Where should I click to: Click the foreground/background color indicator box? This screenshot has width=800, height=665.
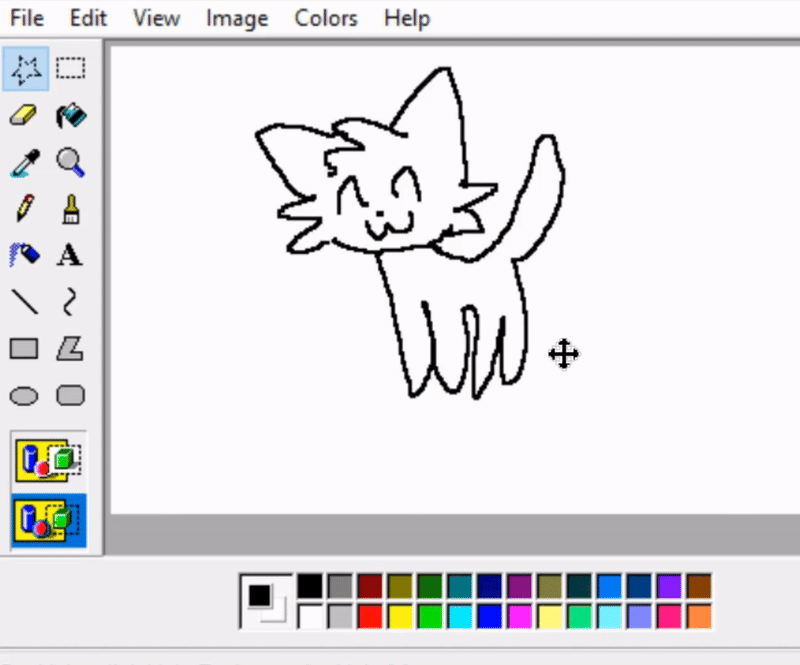(x=265, y=602)
